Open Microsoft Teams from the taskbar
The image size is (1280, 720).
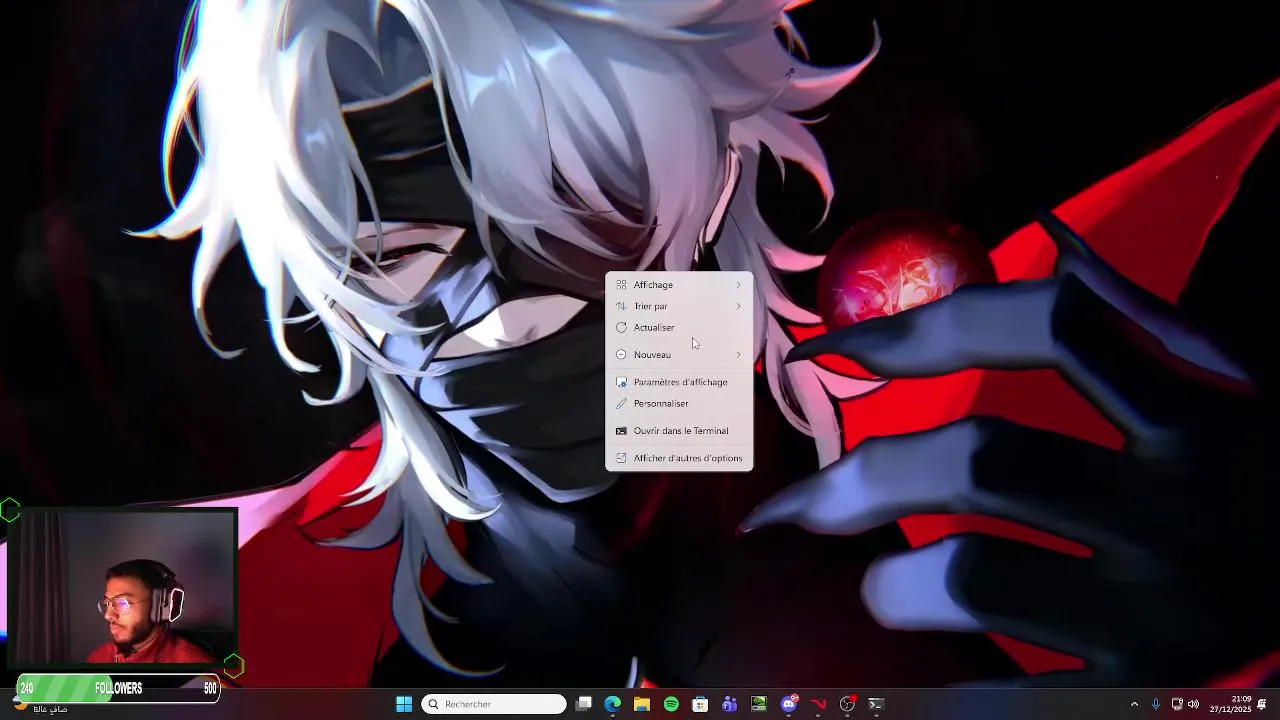tap(730, 704)
